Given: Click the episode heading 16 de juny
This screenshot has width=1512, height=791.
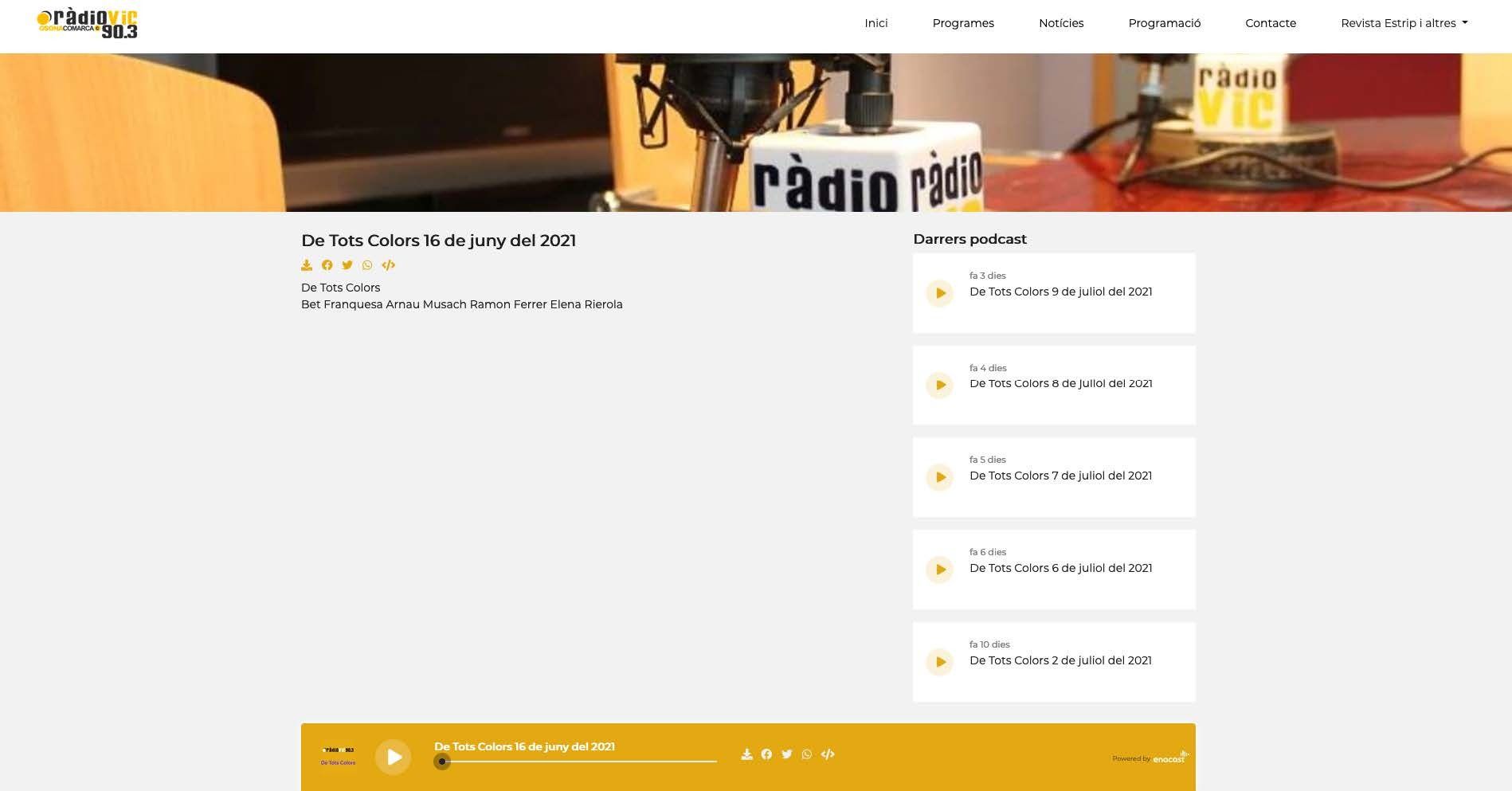Looking at the screenshot, I should pyautogui.click(x=438, y=241).
